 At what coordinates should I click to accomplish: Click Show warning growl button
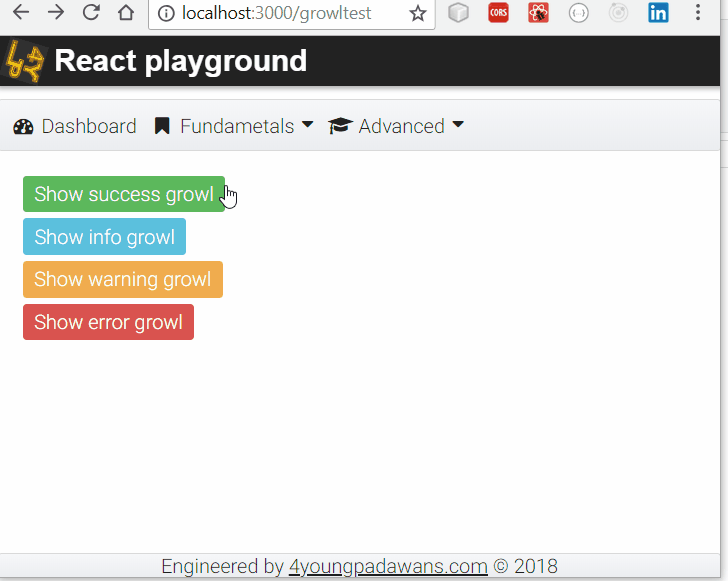click(123, 280)
